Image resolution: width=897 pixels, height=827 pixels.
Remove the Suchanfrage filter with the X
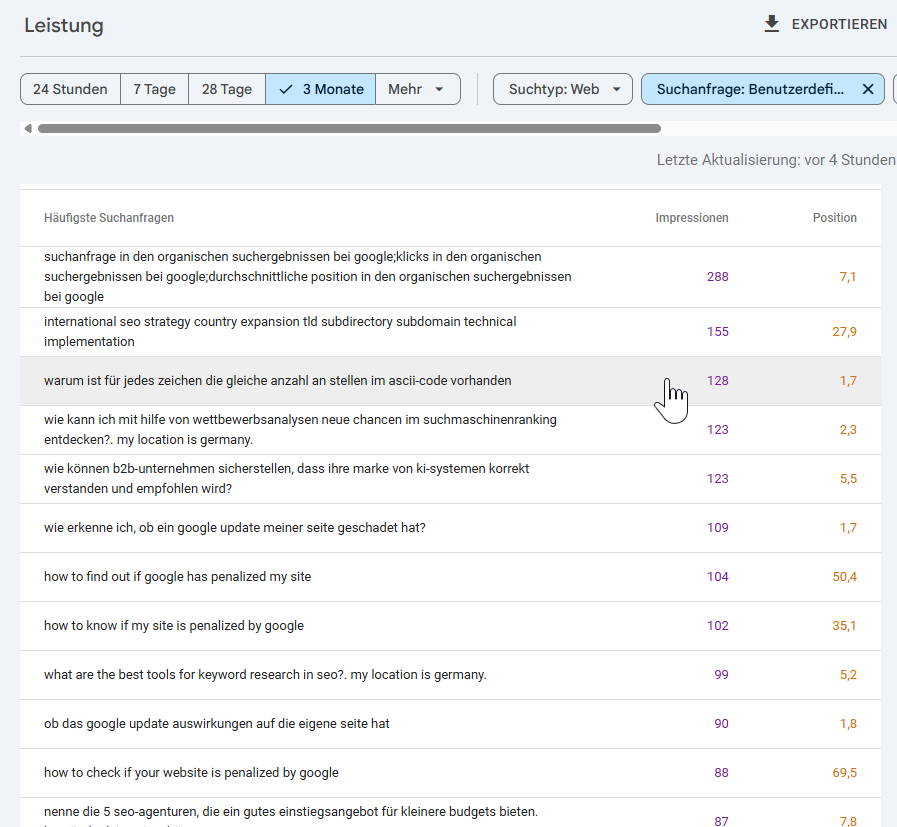tap(868, 89)
